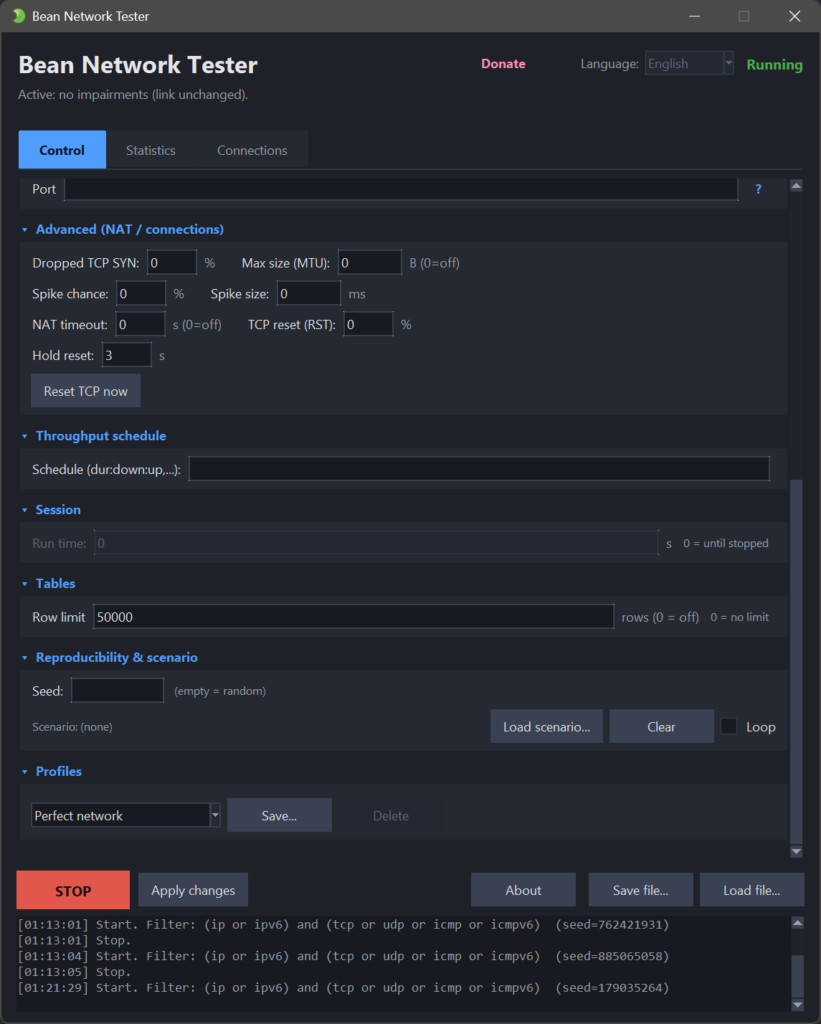Screen dimensions: 821x1024
Task: Click the NAT timeout input field
Action: tap(140, 324)
